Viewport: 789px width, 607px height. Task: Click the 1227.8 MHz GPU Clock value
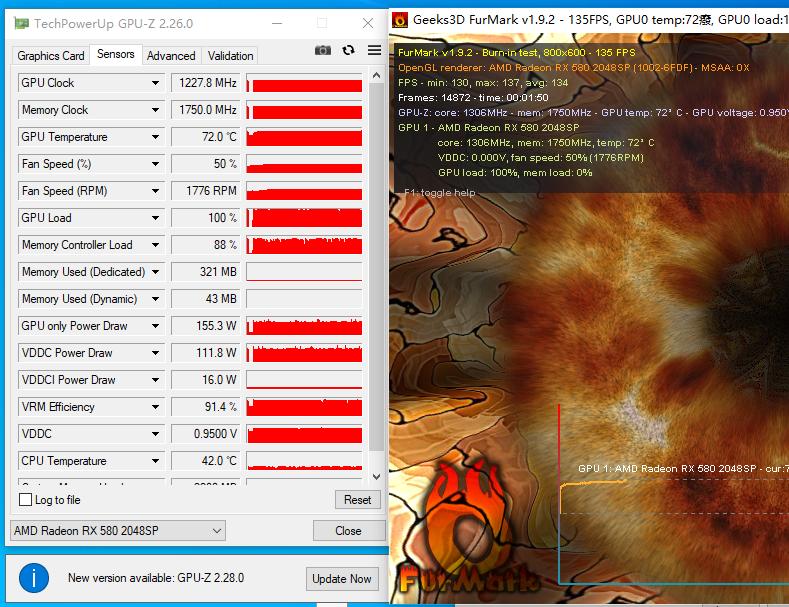pyautogui.click(x=205, y=83)
